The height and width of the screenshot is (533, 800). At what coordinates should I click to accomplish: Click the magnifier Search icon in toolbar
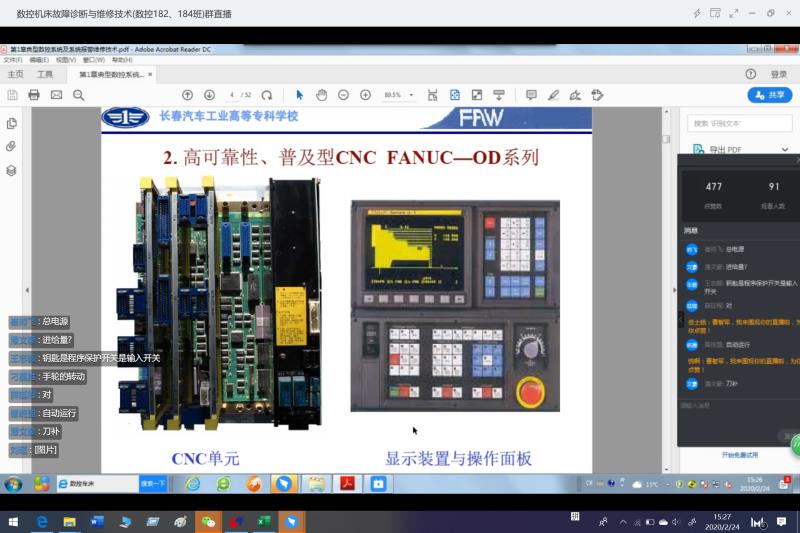tap(79, 95)
